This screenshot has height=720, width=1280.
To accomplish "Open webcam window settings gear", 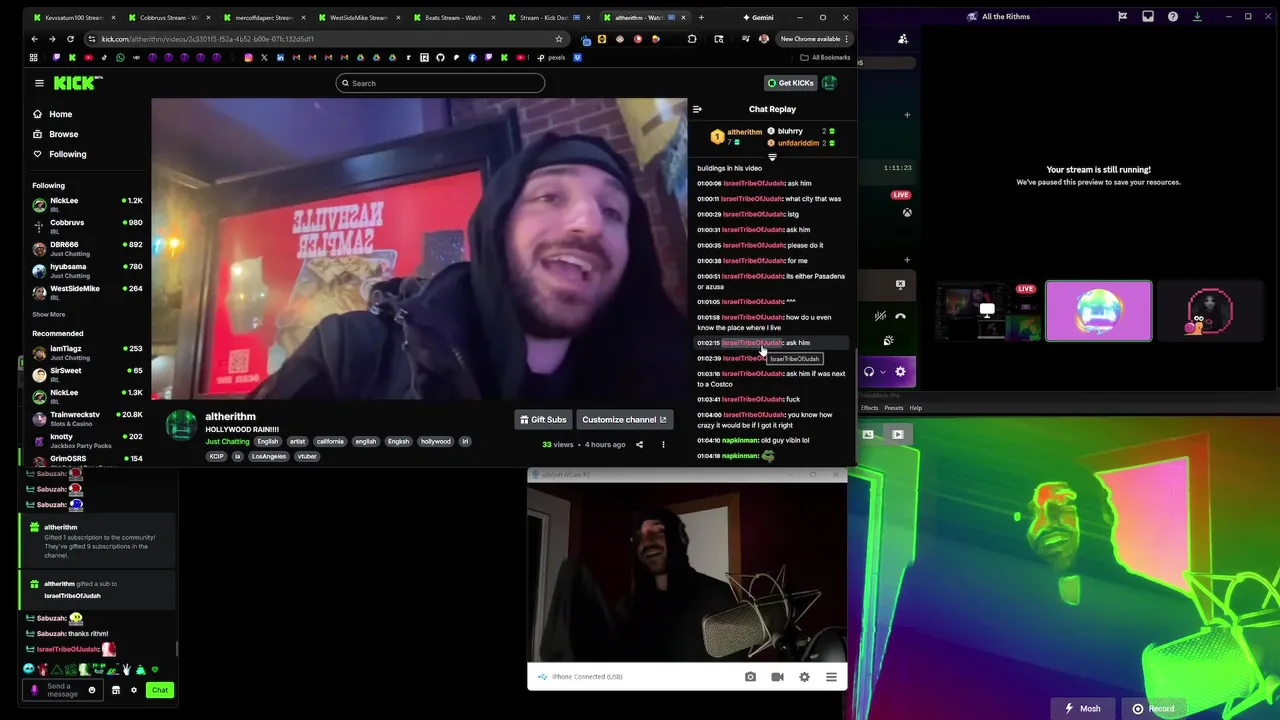I will pos(804,677).
